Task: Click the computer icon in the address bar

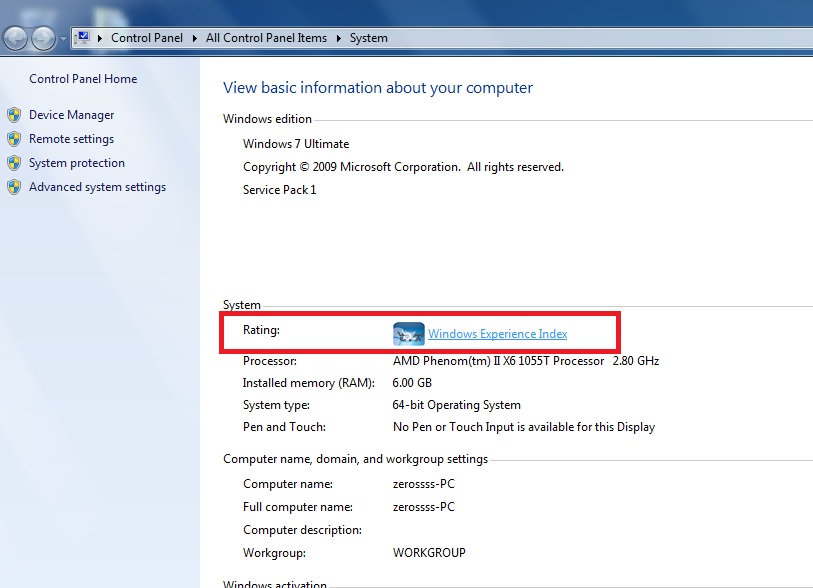Action: (83, 37)
